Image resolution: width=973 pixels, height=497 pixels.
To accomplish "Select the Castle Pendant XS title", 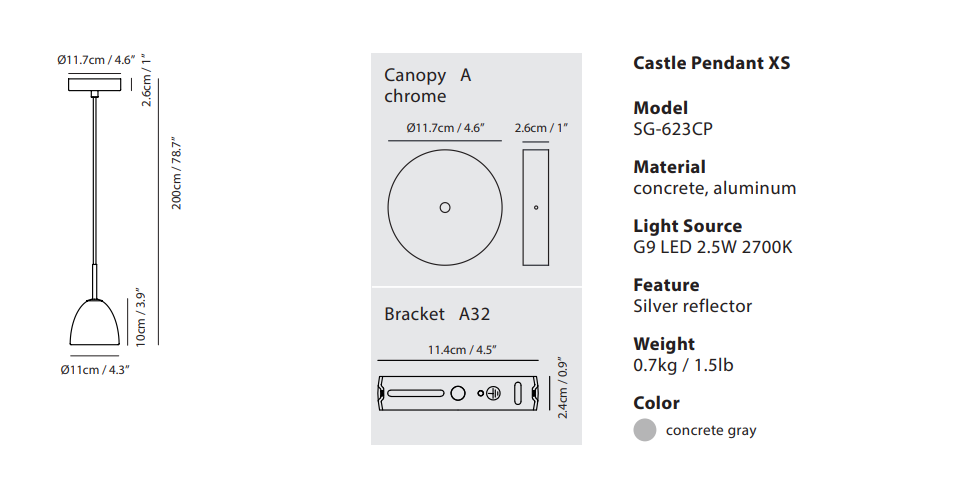I will [x=712, y=63].
